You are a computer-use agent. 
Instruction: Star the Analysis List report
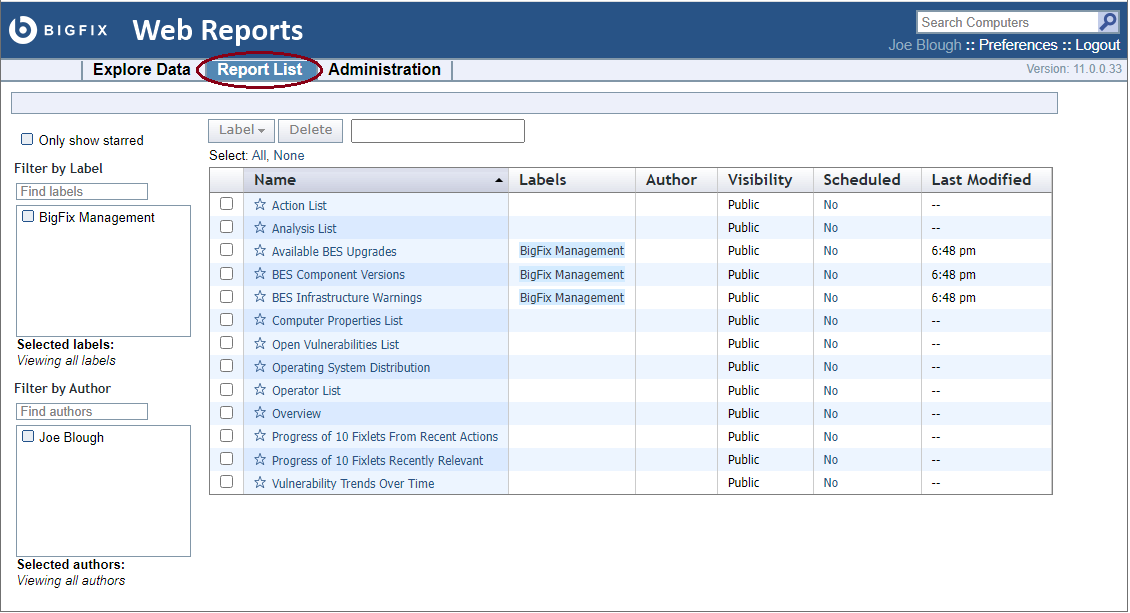260,228
